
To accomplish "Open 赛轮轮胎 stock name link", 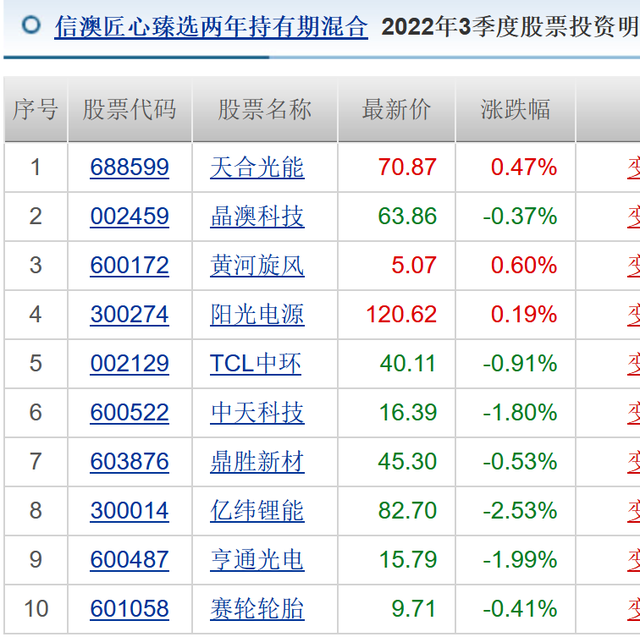I will 257,608.
